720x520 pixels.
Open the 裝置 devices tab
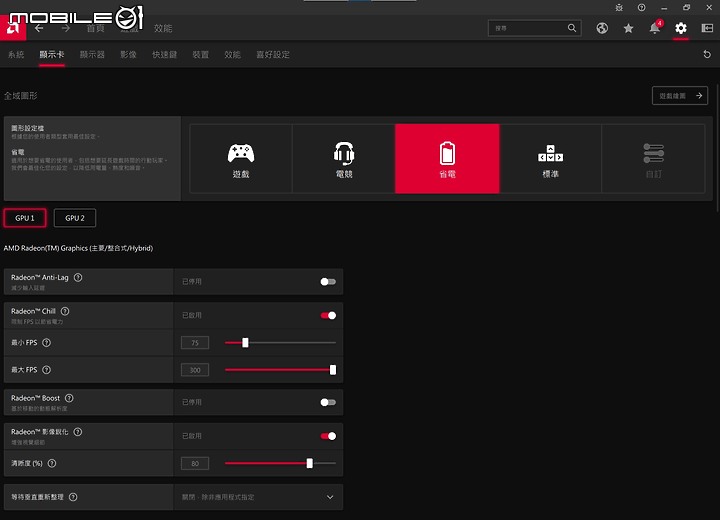(x=201, y=55)
